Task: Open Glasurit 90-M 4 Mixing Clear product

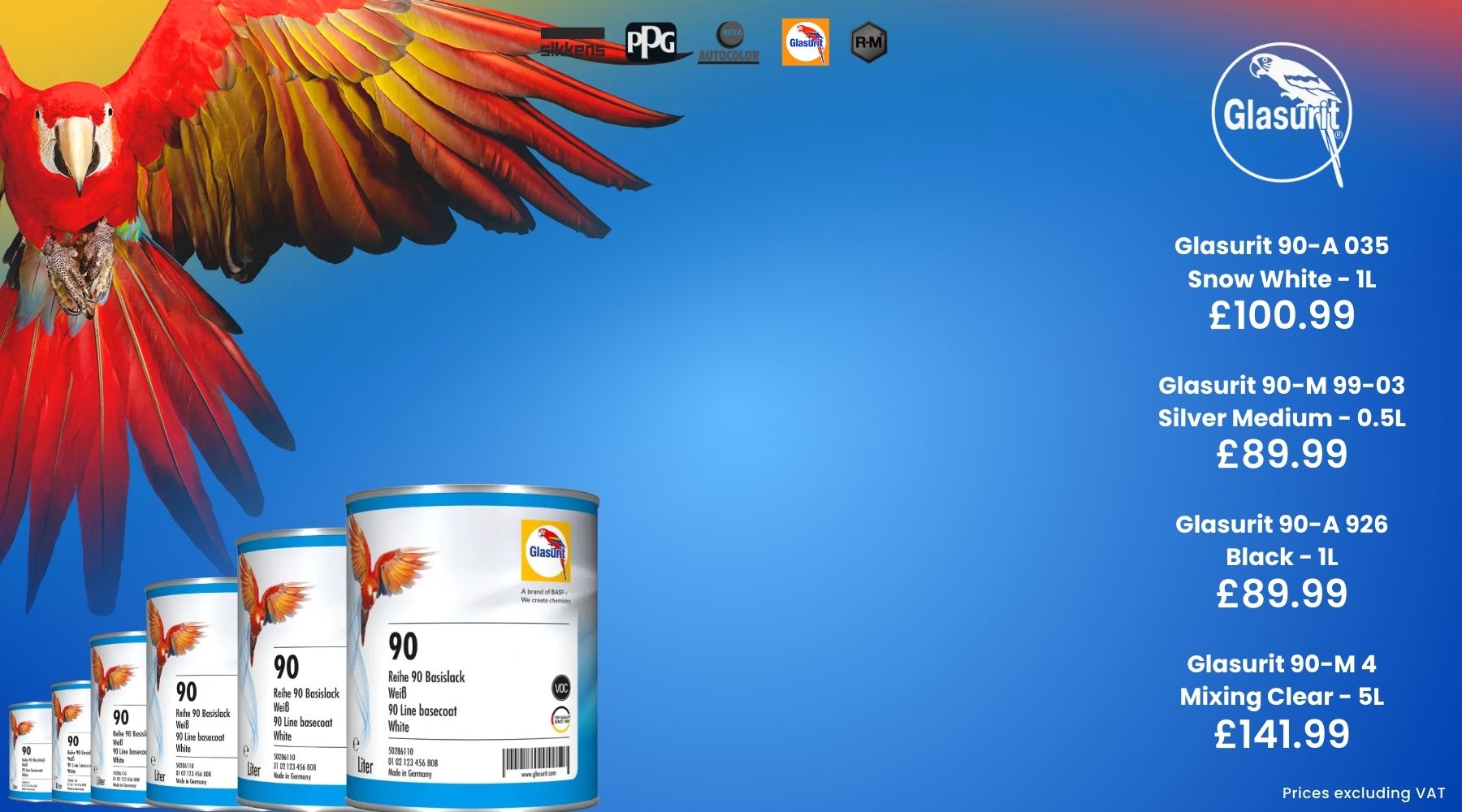Action: [x=1281, y=680]
